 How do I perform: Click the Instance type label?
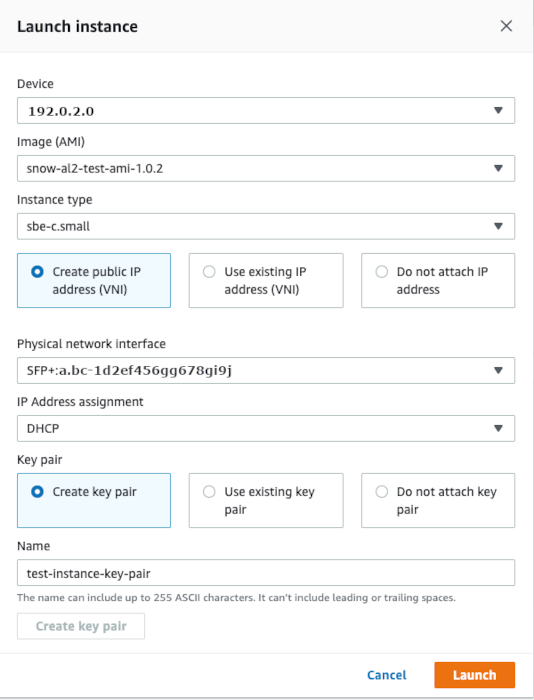pyautogui.click(x=54, y=200)
